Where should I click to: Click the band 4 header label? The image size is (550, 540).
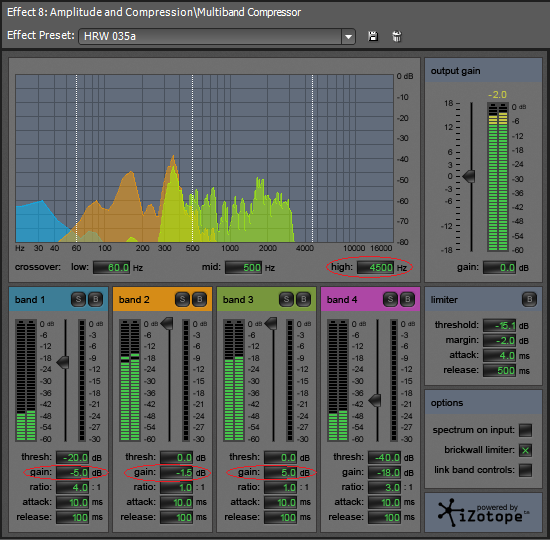pos(342,300)
